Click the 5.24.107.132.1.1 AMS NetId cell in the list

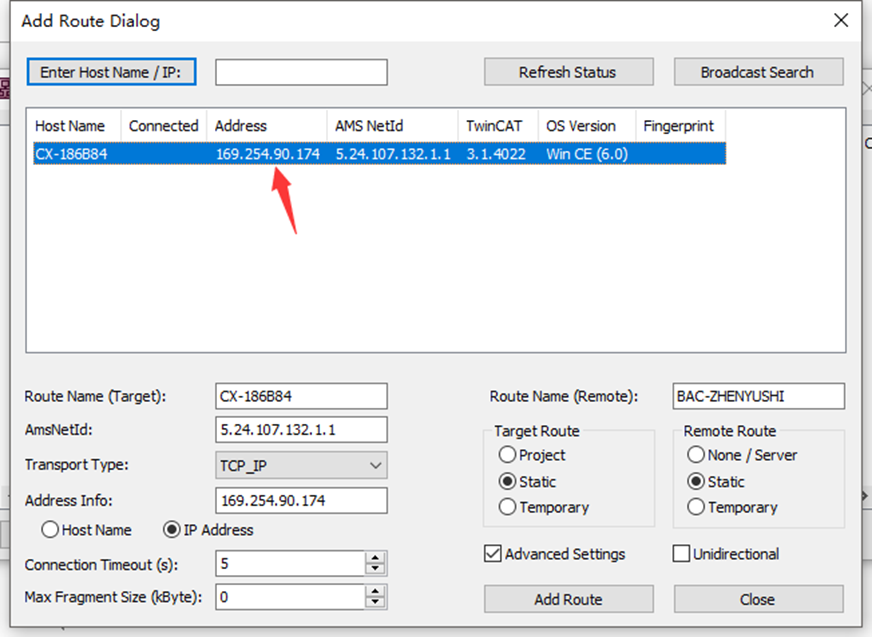393,154
